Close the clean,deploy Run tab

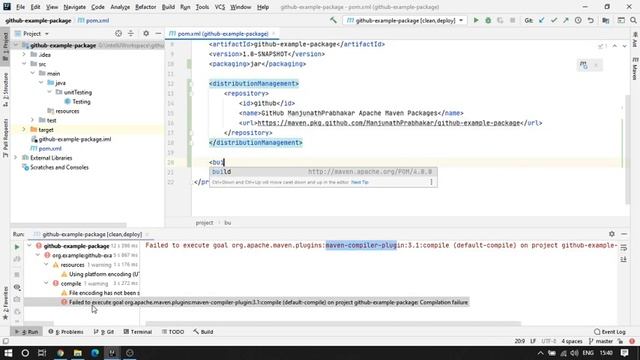pos(147,234)
